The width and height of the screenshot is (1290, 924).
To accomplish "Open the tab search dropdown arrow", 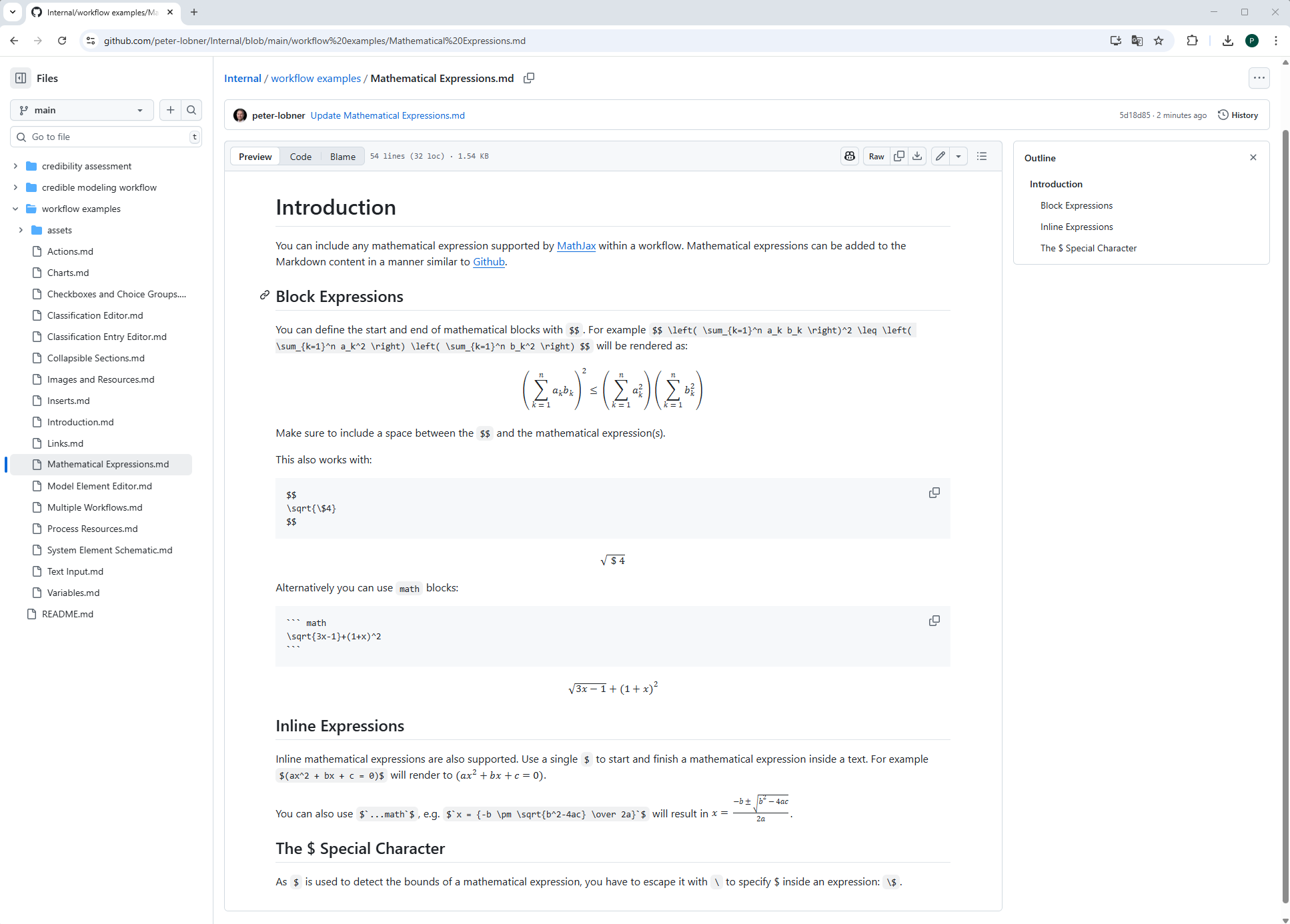I will (x=12, y=12).
